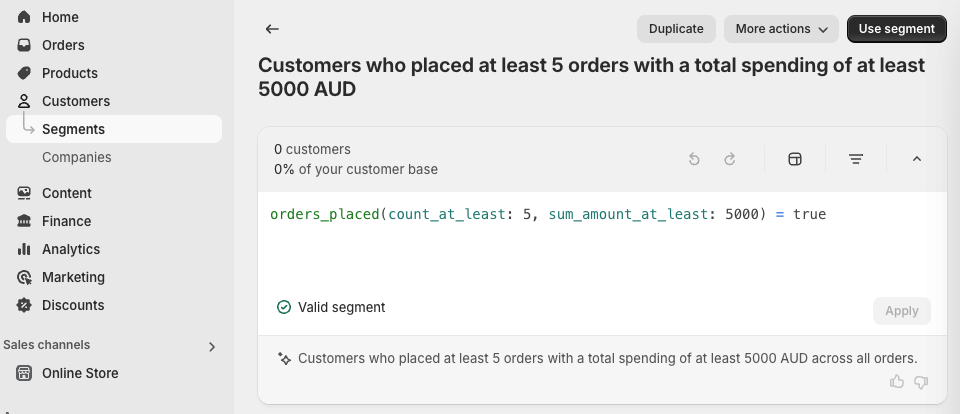The image size is (960, 414).
Task: Redo the query edit
Action: (x=730, y=159)
